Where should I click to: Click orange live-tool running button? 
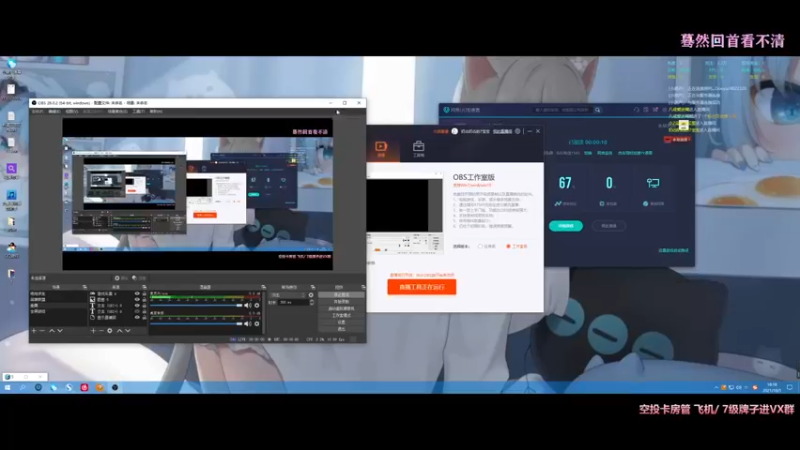pyautogui.click(x=421, y=287)
